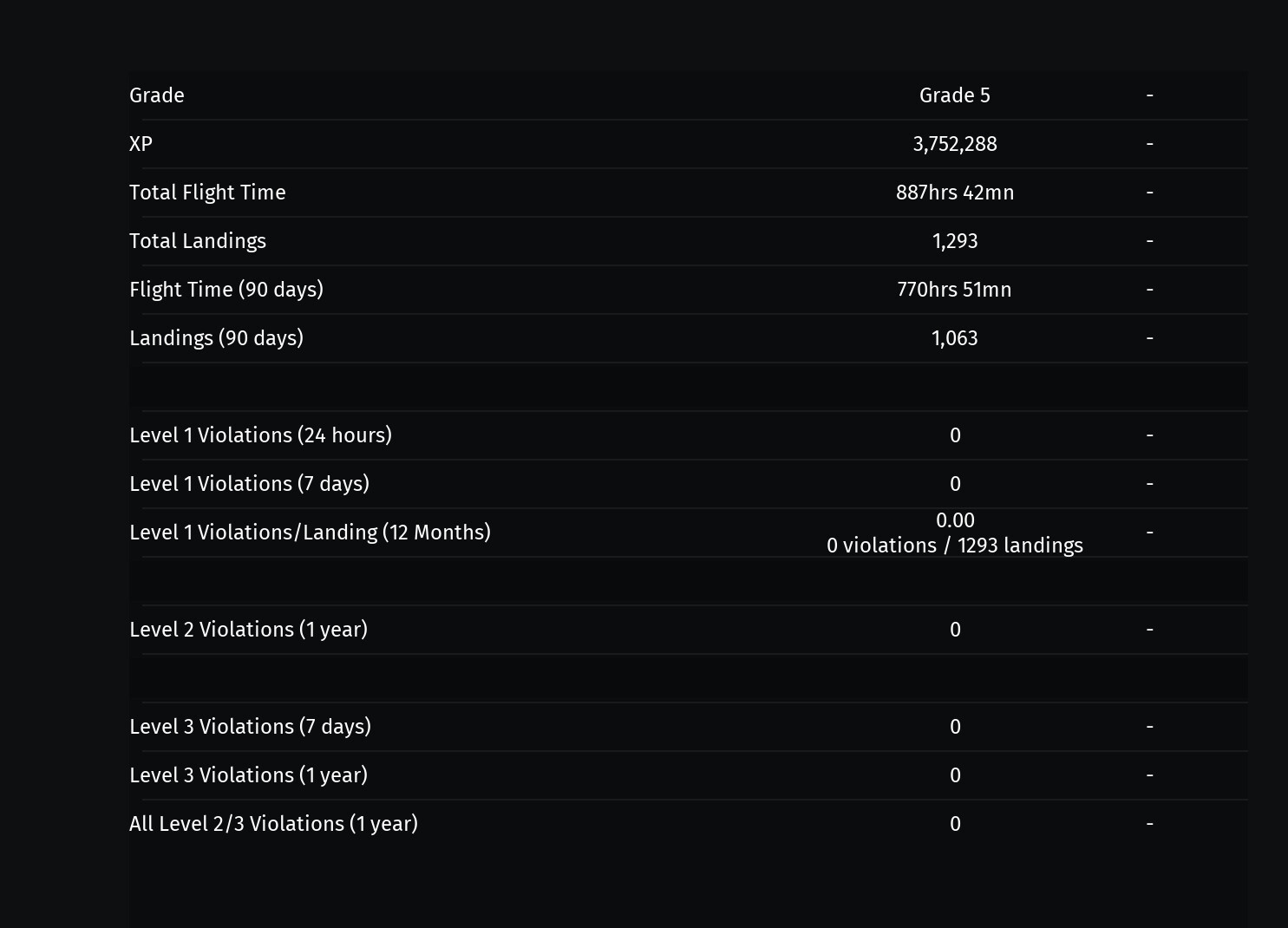Screen dimensions: 1288x928
Task: Select the 0.00 violations ratio value
Action: click(955, 520)
